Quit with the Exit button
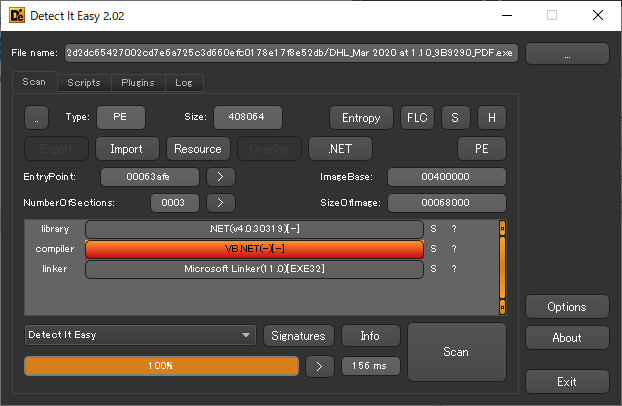 [567, 382]
